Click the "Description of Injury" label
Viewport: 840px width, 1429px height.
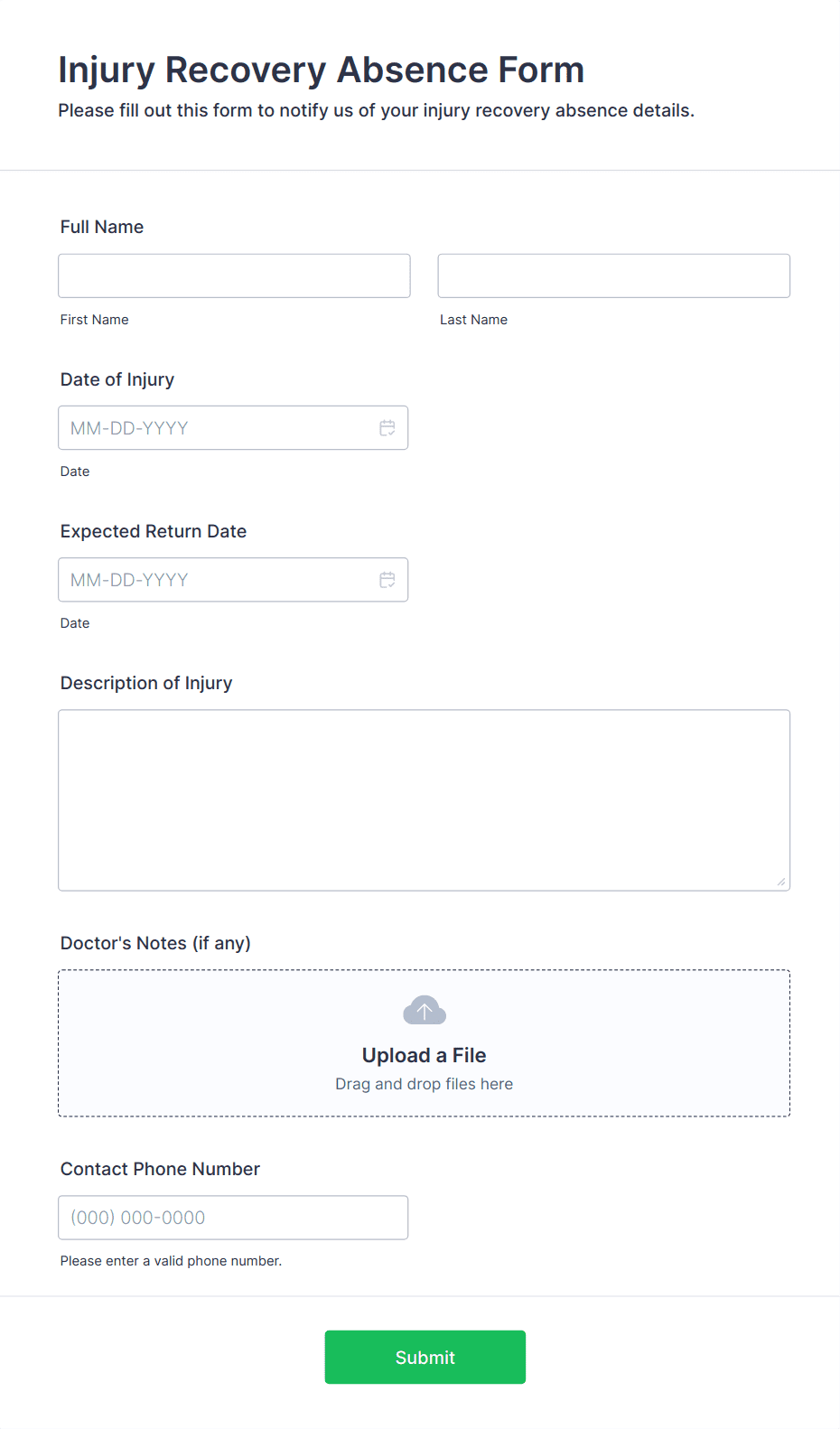point(146,683)
